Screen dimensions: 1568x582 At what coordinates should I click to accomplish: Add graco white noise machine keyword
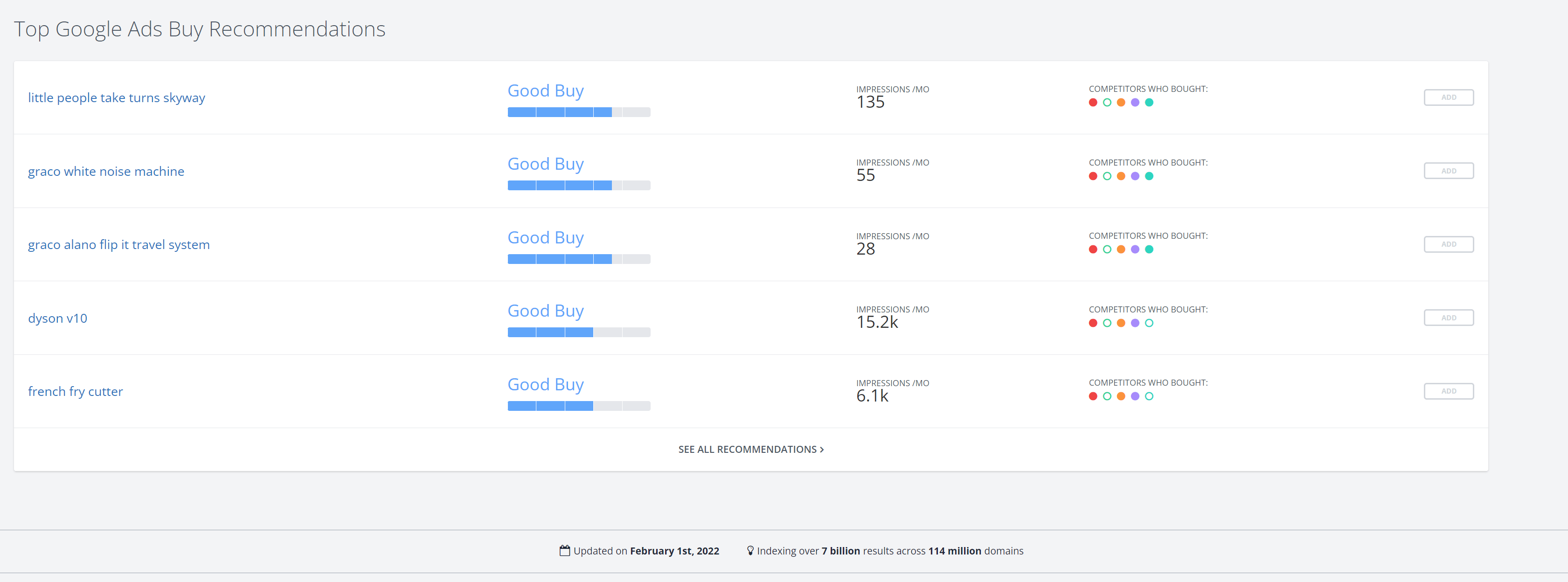[x=1448, y=171]
